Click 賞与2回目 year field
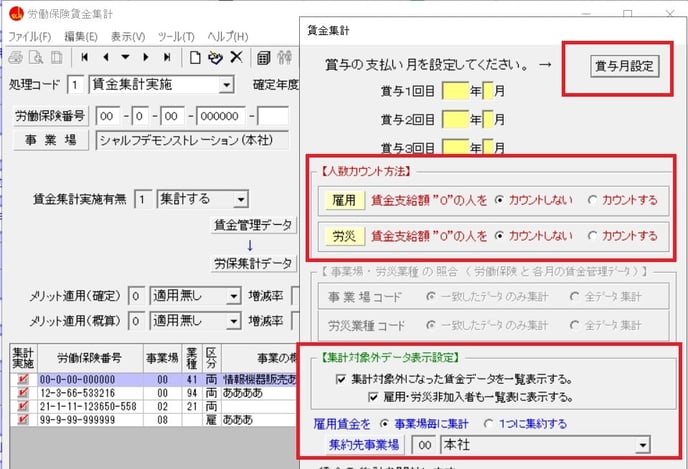This screenshot has height=469, width=688. click(455, 119)
